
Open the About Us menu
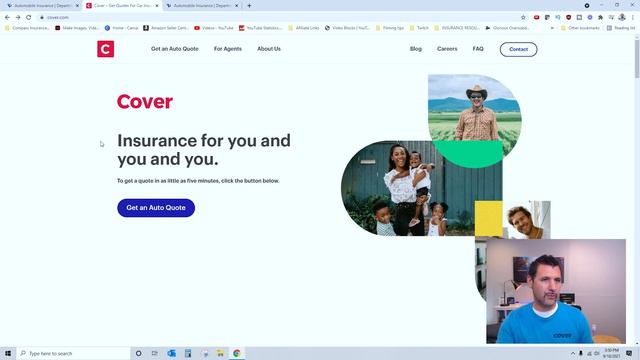269,49
